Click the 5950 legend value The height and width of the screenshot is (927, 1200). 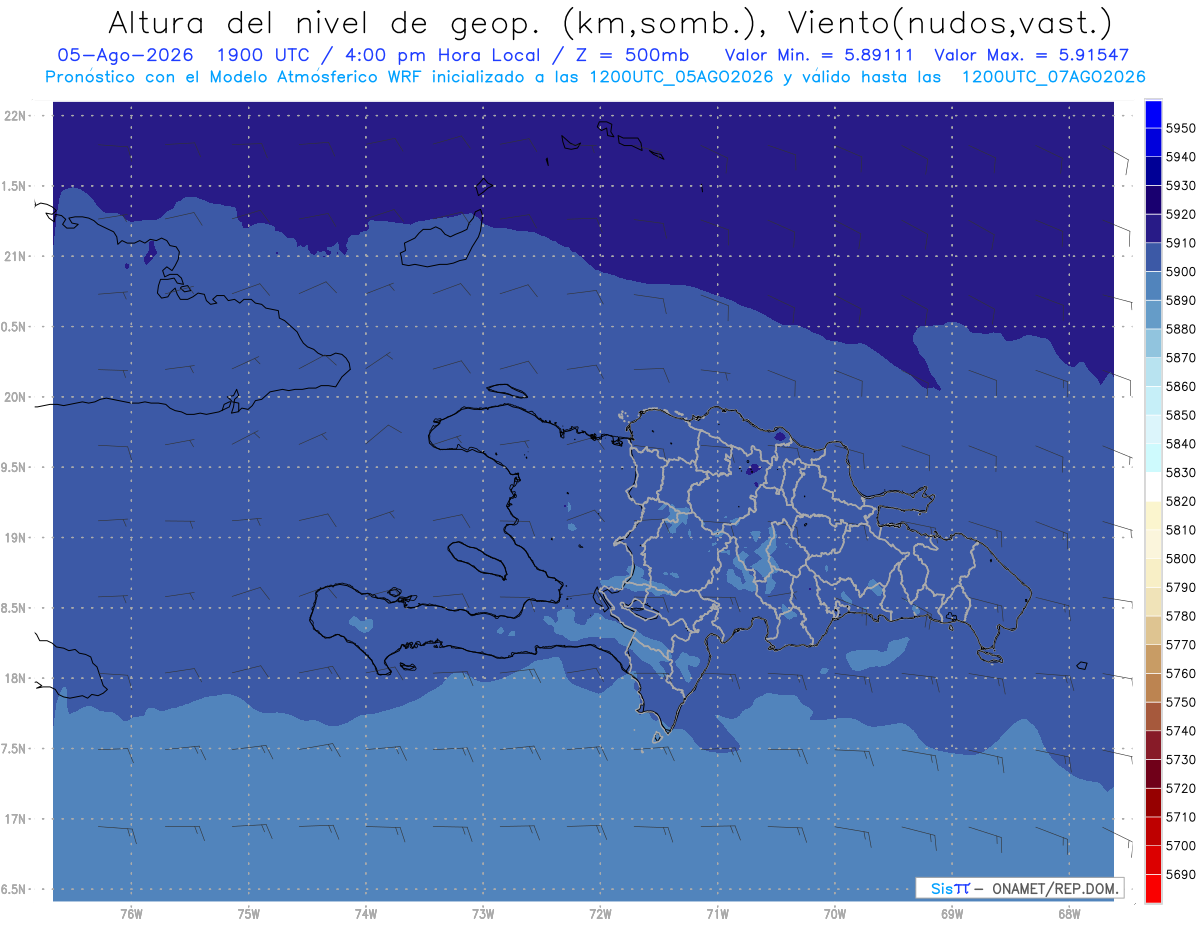pyautogui.click(x=1181, y=128)
